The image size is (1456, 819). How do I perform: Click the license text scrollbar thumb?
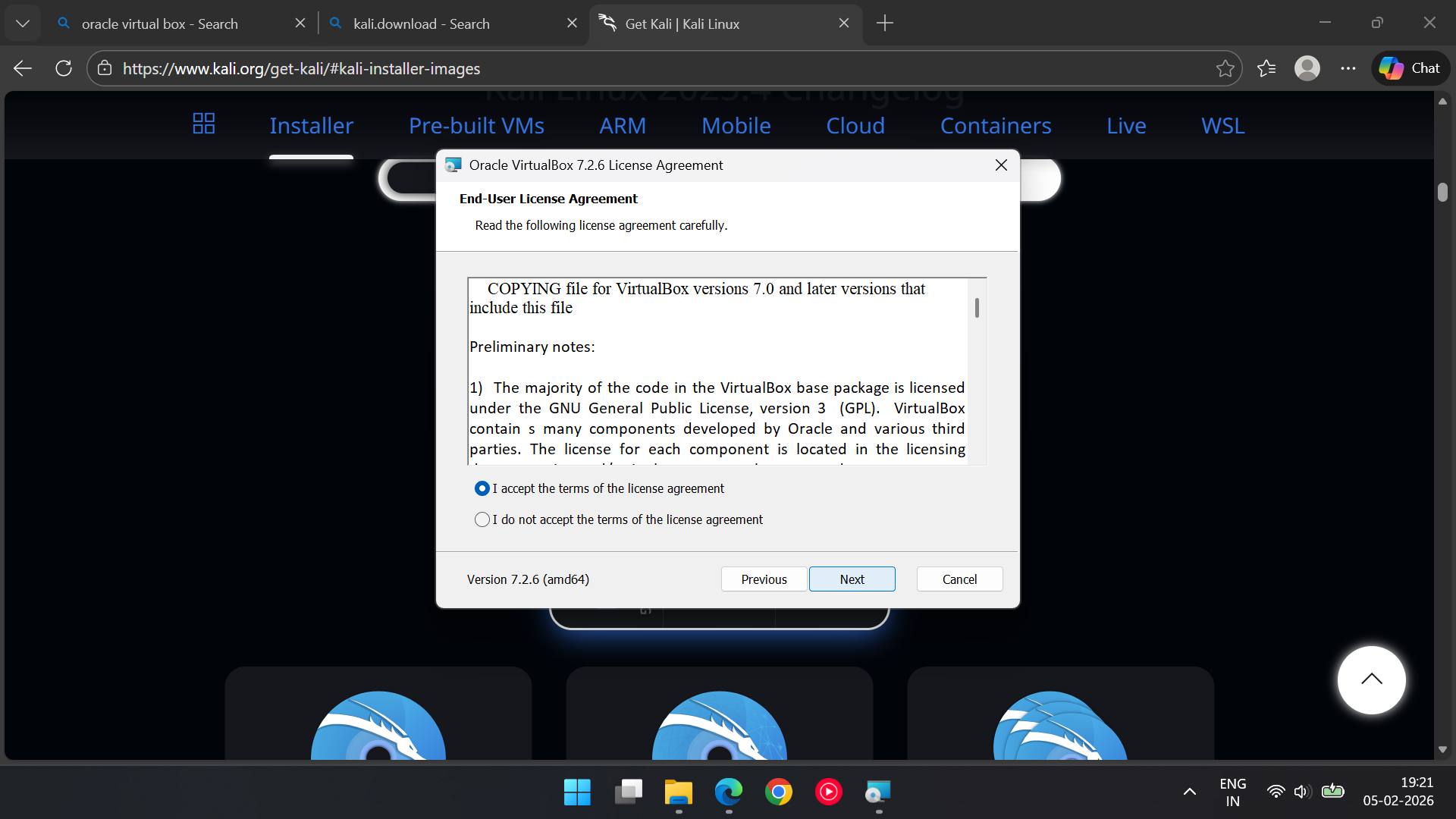[977, 308]
